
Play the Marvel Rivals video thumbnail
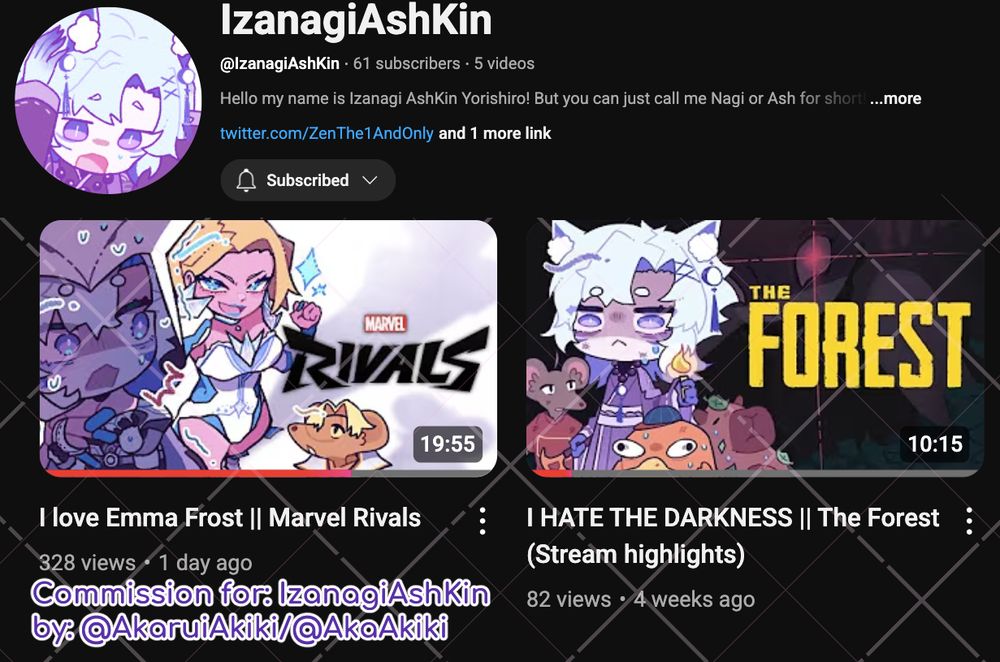(268, 348)
